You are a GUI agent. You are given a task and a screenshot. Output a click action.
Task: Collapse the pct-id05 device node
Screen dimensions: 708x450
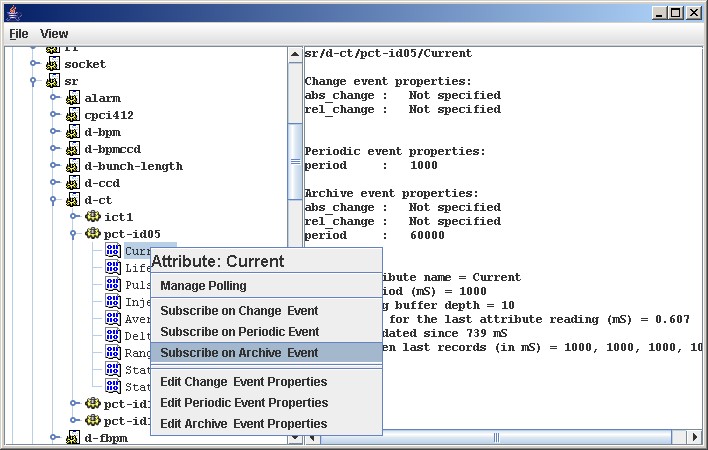click(74, 234)
